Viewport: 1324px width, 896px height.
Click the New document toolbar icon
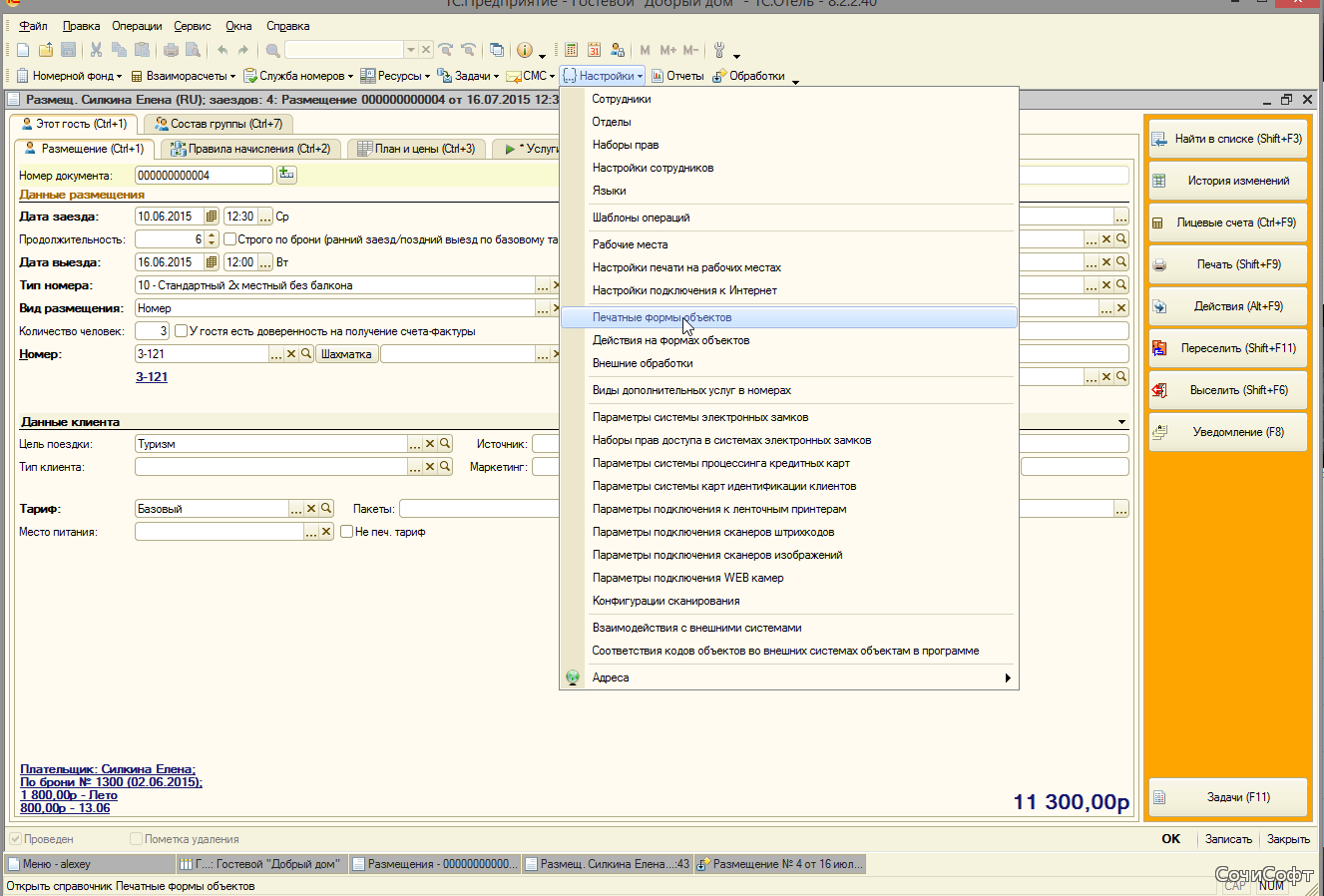23,50
